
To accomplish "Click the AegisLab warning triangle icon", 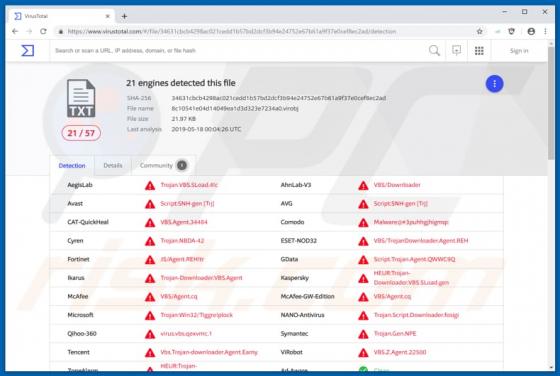I will pos(150,185).
